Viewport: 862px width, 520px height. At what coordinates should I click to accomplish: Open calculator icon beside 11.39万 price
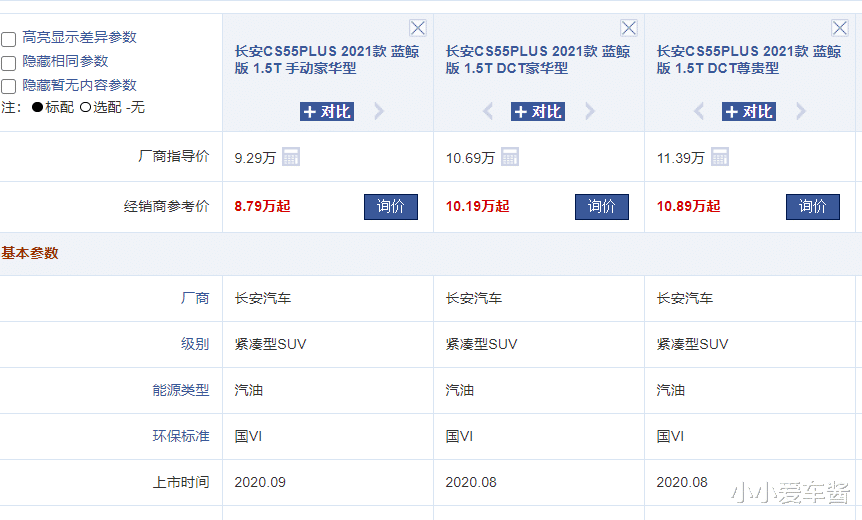720,157
